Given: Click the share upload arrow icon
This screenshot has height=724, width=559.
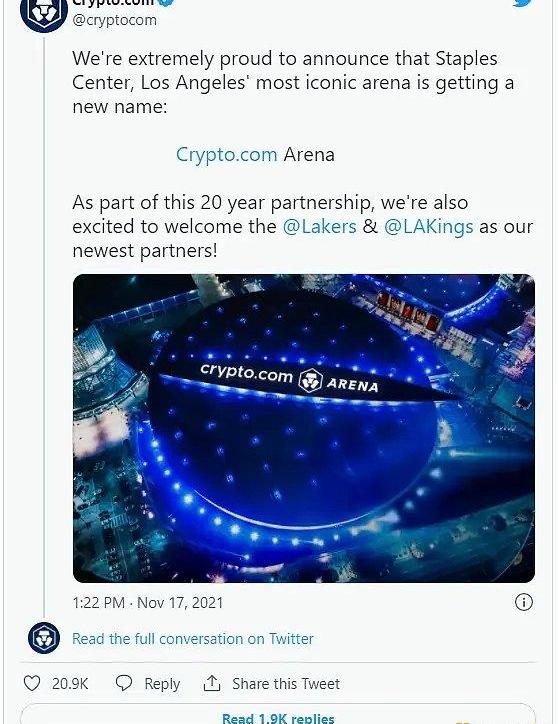Looking at the screenshot, I should tap(212, 683).
